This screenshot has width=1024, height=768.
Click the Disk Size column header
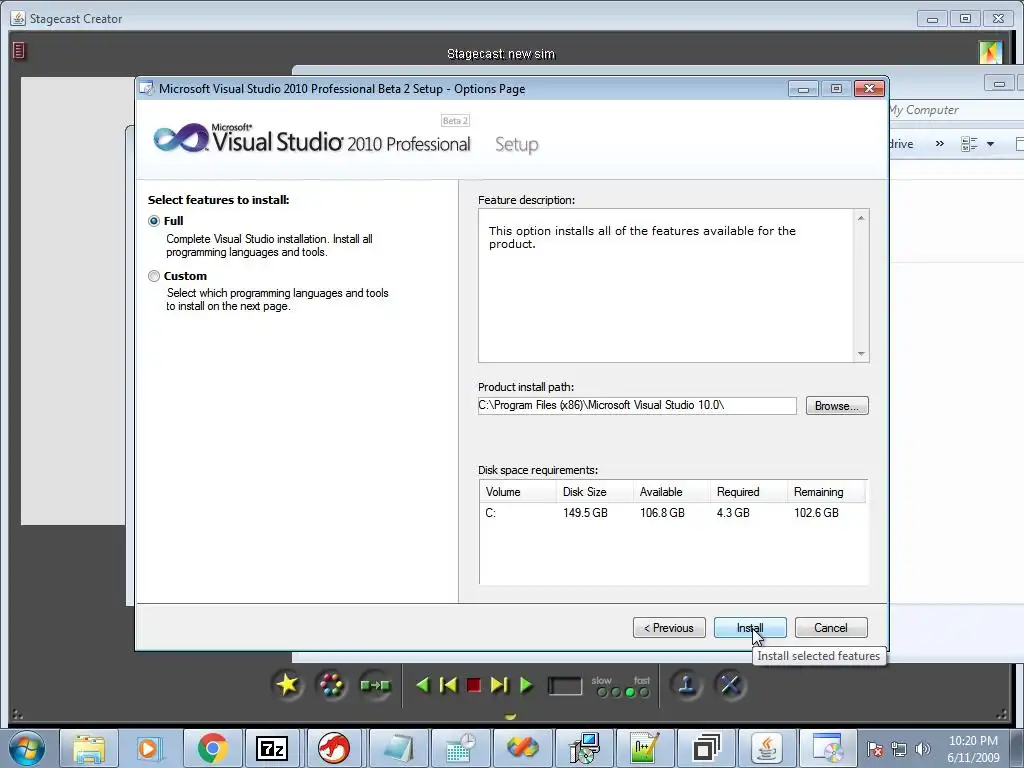point(594,492)
